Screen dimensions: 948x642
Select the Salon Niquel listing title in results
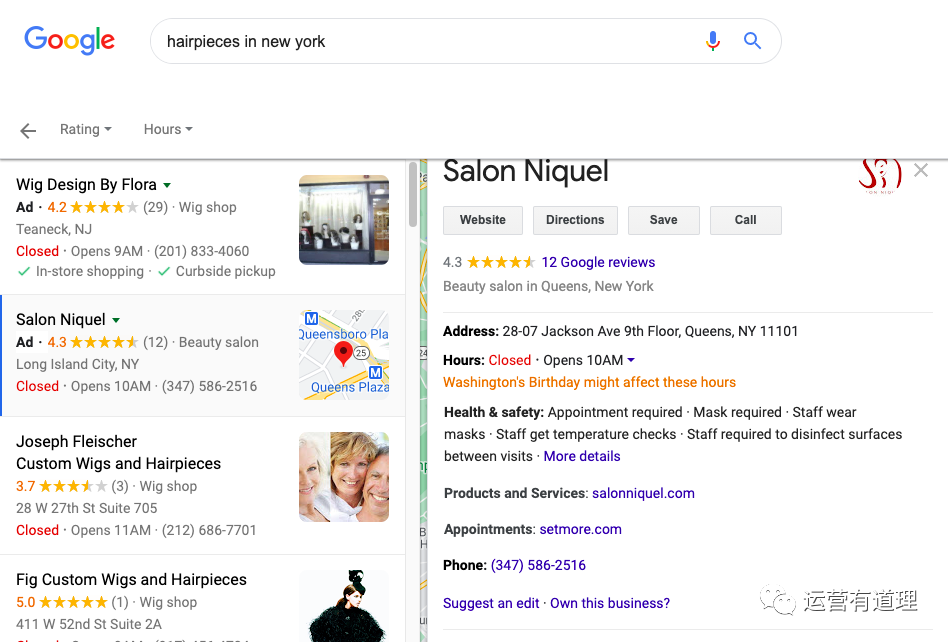(60, 320)
